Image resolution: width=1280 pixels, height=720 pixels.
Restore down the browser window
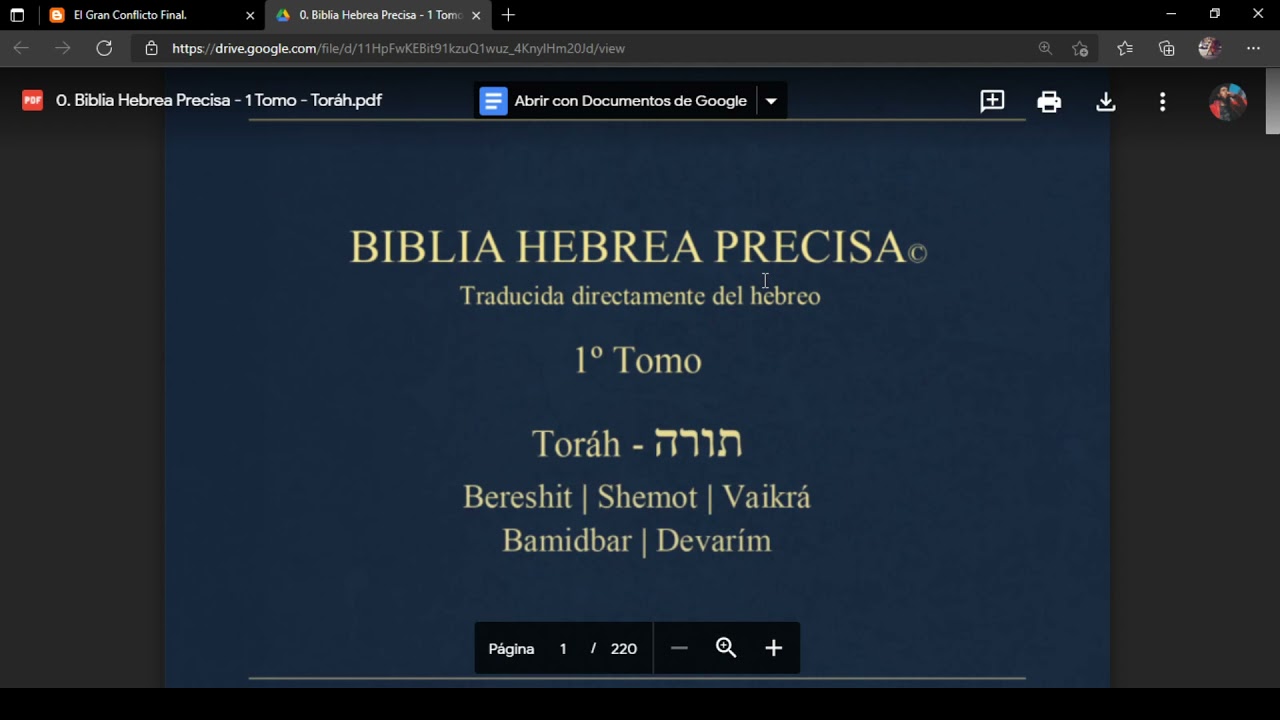coord(1215,14)
